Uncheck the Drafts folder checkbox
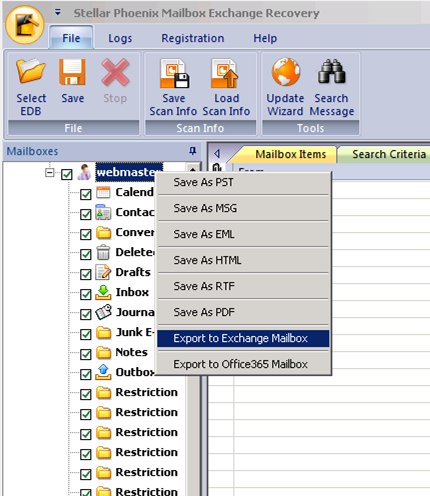 [x=86, y=274]
